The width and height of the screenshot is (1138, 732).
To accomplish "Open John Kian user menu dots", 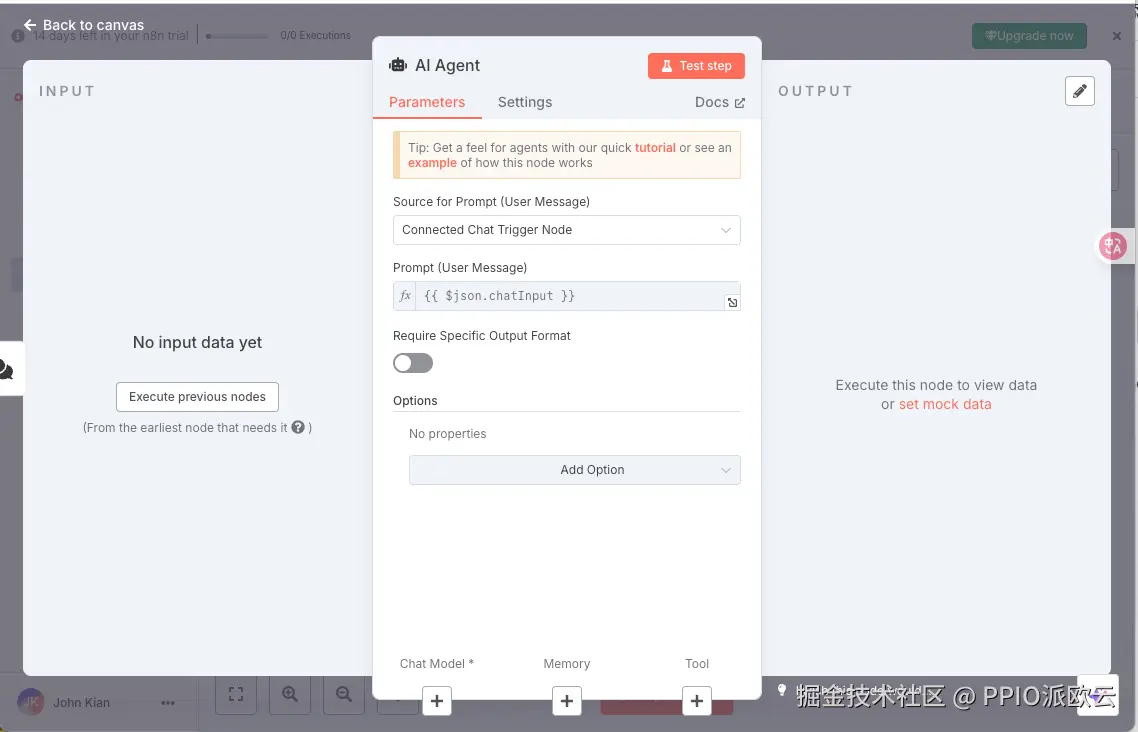I will coord(168,702).
